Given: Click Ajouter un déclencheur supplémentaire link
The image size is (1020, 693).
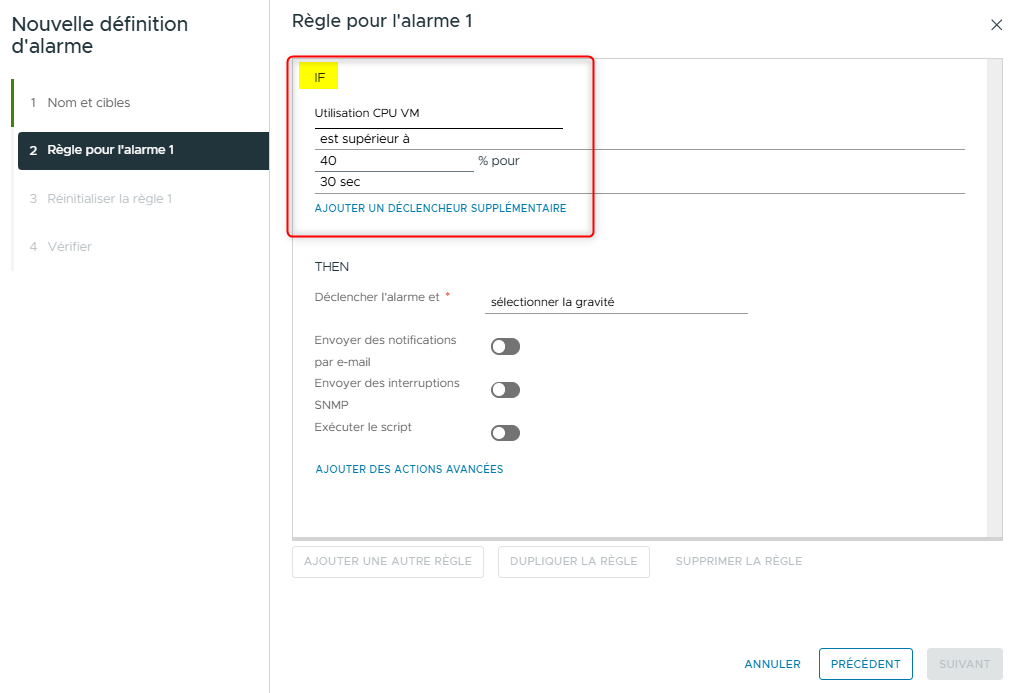Looking at the screenshot, I should [440, 209].
